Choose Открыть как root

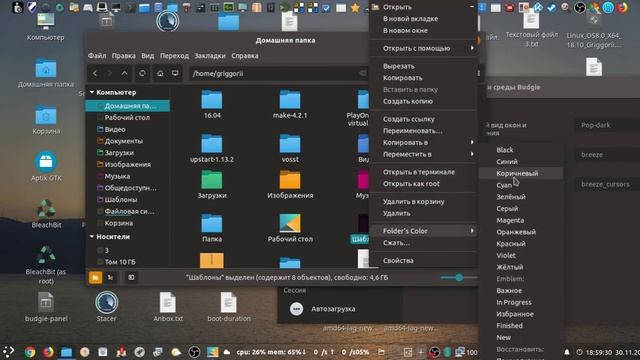[423, 184]
